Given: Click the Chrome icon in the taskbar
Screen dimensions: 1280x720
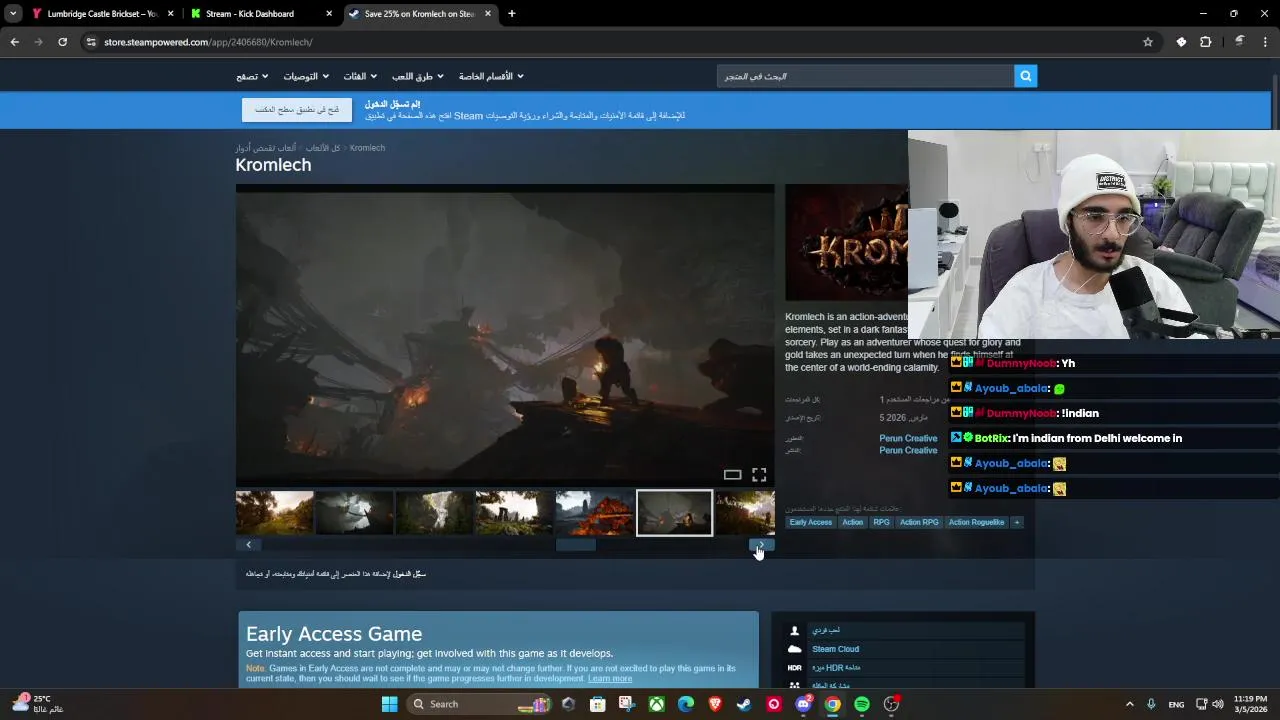Looking at the screenshot, I should point(832,704).
